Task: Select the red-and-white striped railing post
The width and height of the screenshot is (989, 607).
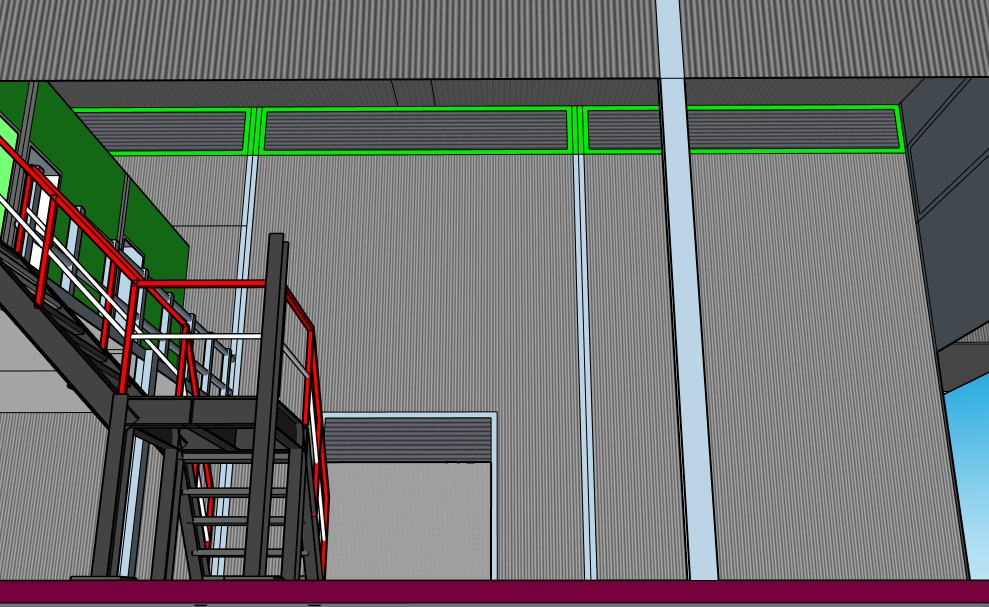Action: point(318,450)
